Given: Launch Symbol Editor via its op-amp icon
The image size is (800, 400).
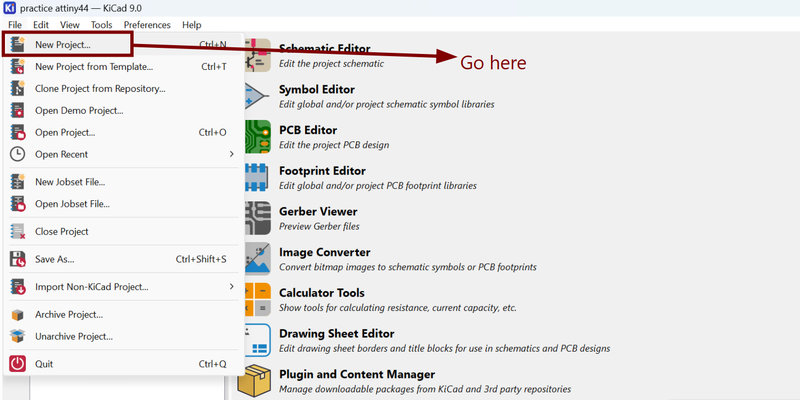Looking at the screenshot, I should (257, 95).
